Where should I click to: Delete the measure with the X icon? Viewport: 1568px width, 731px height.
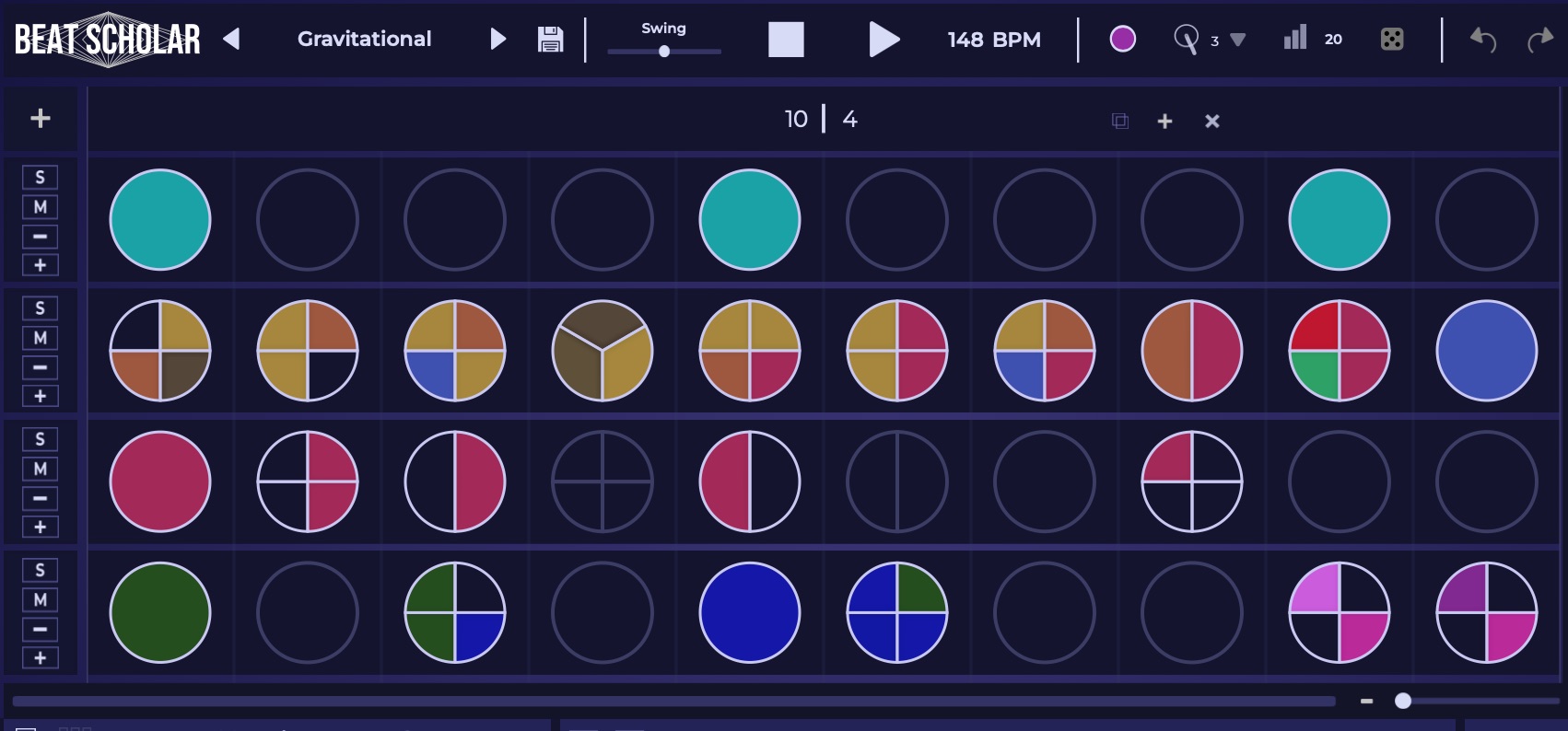[x=1211, y=122]
